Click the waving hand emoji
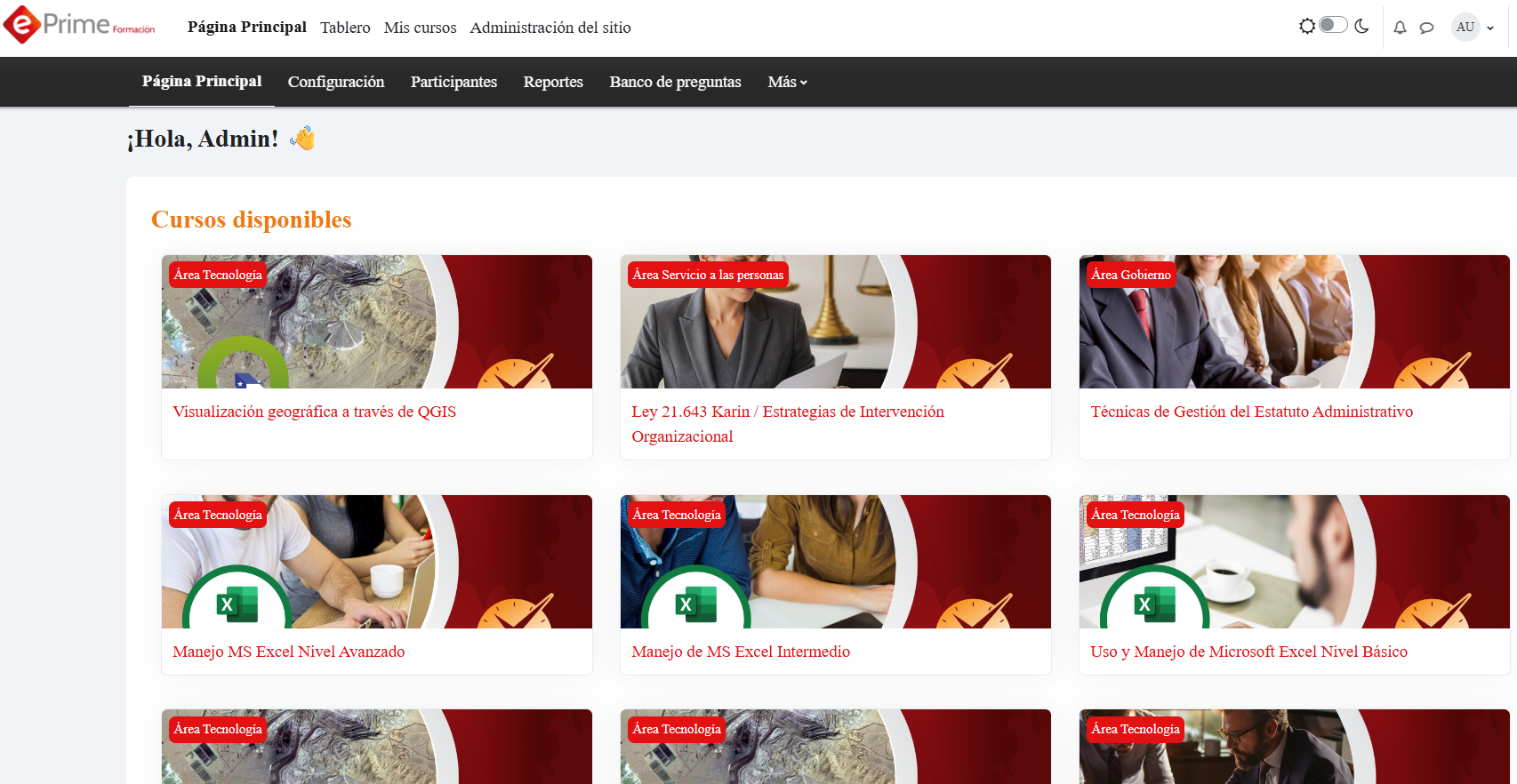 [x=302, y=138]
